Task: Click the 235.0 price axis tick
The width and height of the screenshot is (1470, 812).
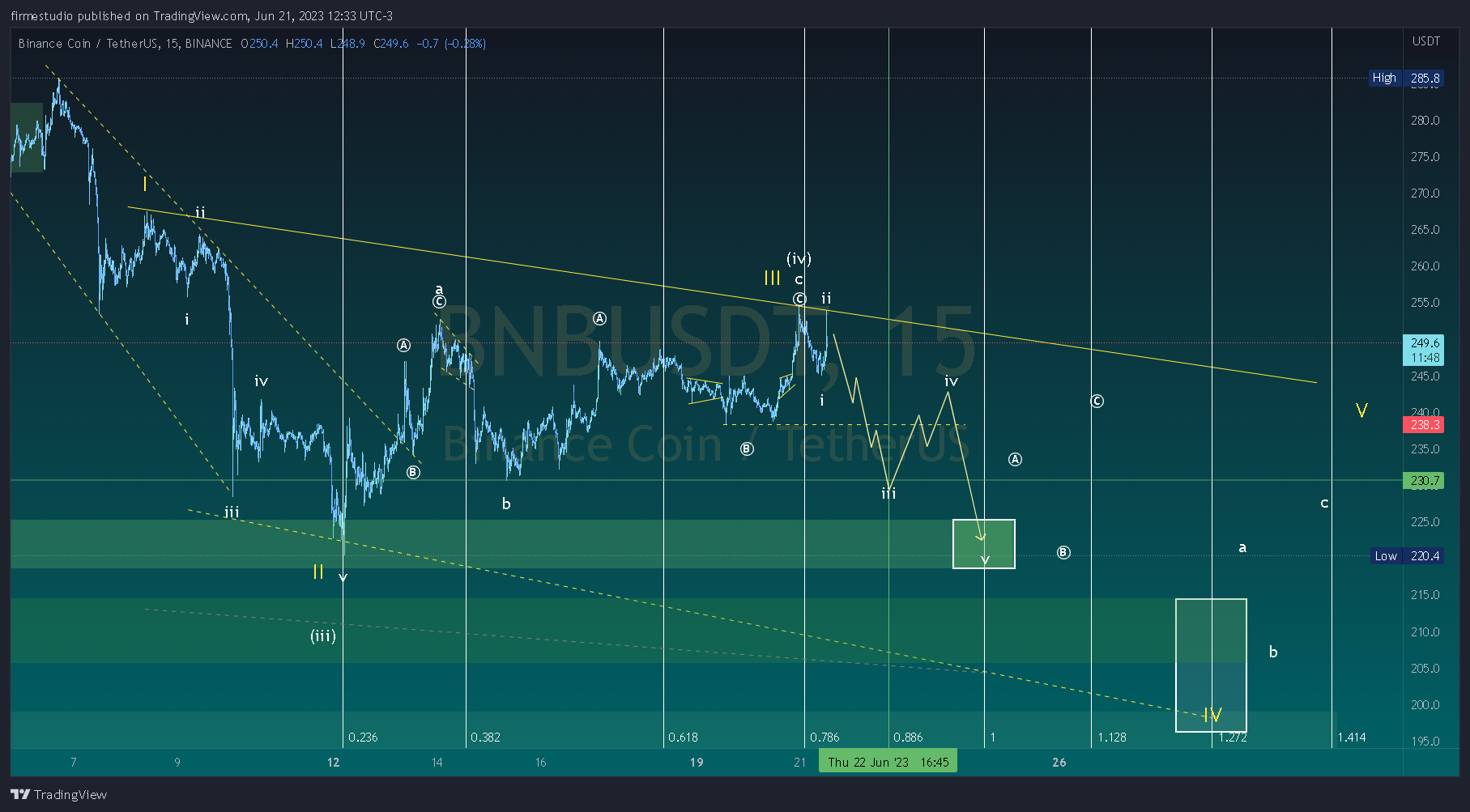Action: pos(1425,449)
